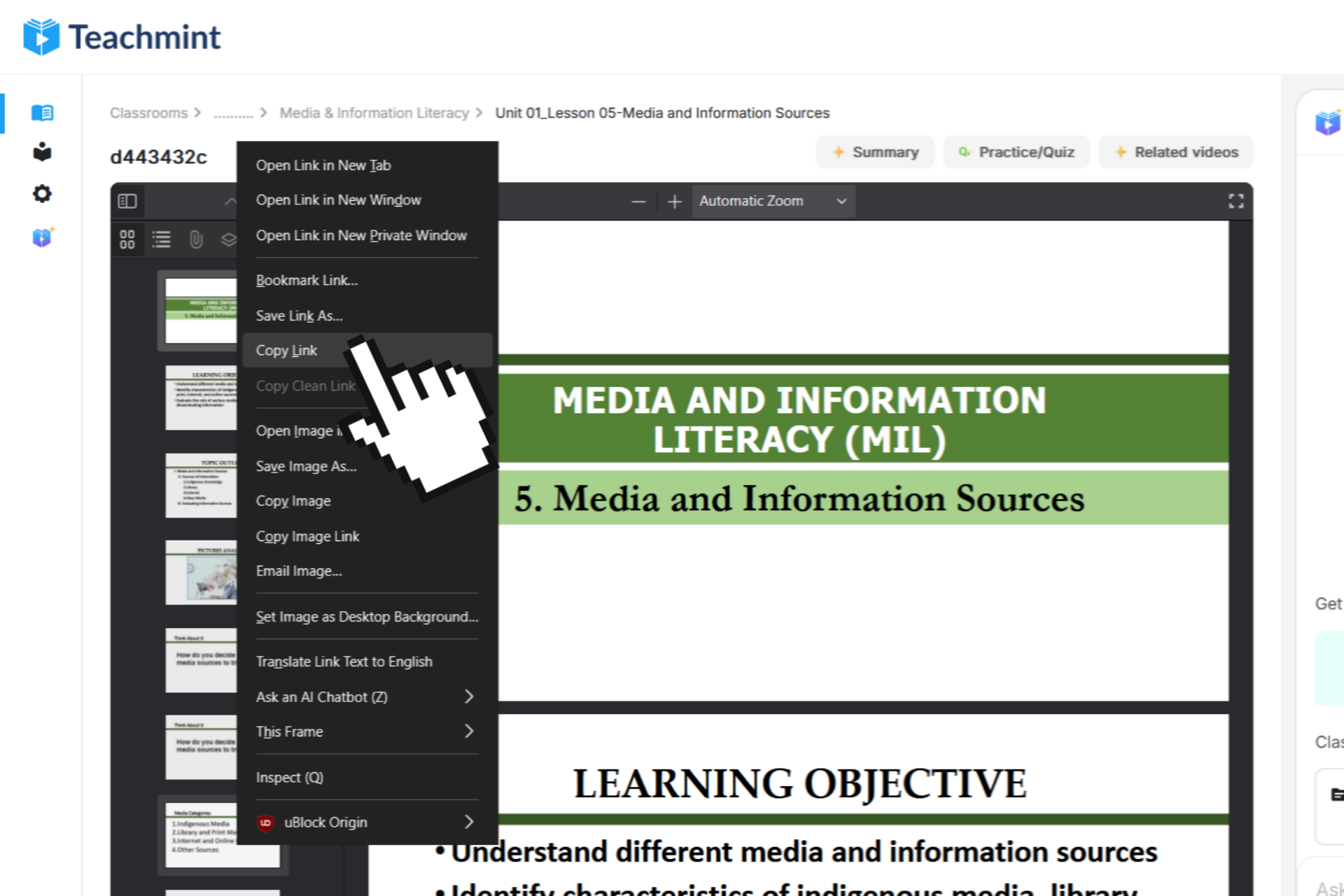Select Copy Link from context menu
This screenshot has width=1344, height=896.
[x=287, y=350]
